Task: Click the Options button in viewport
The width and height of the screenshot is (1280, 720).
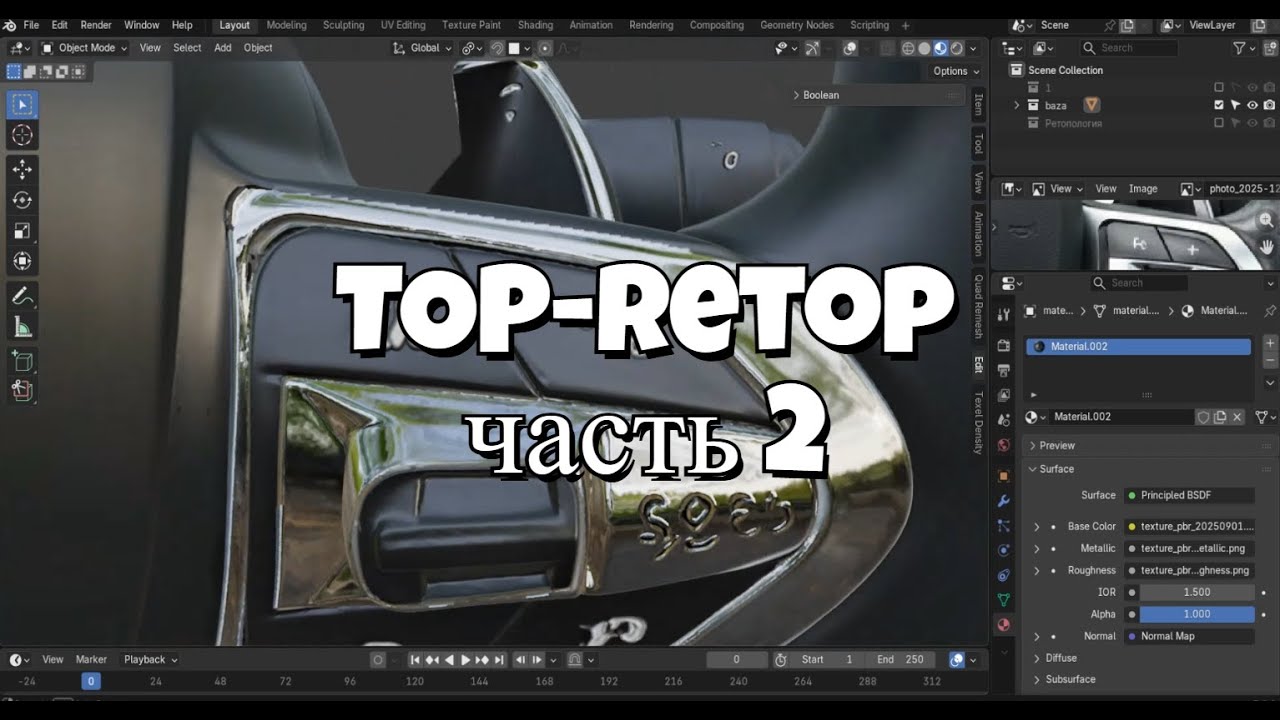Action: [x=956, y=71]
